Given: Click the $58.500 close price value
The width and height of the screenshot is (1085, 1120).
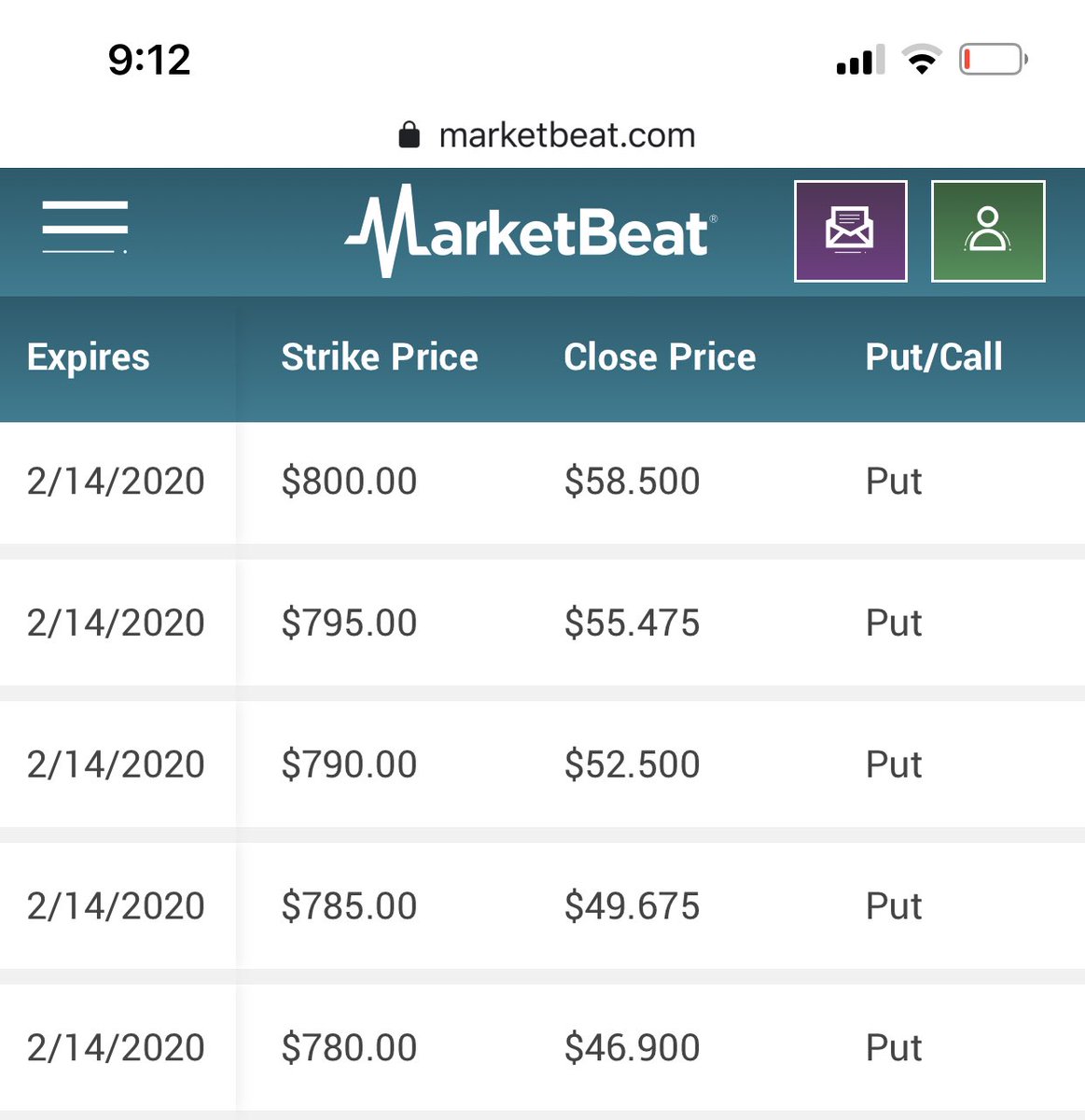Looking at the screenshot, I should 632,482.
